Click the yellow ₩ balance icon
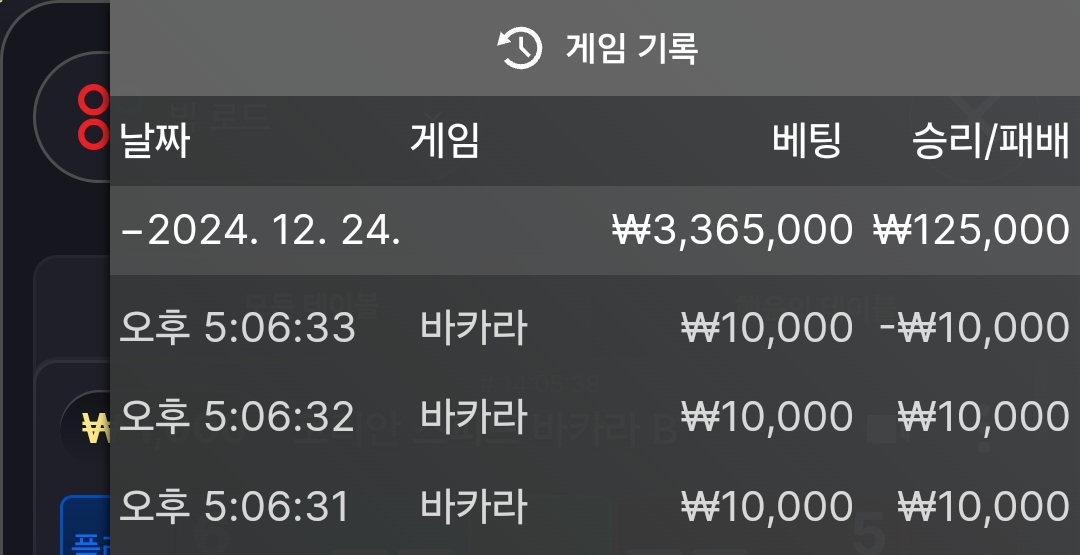The height and width of the screenshot is (555, 1080). pos(96,428)
